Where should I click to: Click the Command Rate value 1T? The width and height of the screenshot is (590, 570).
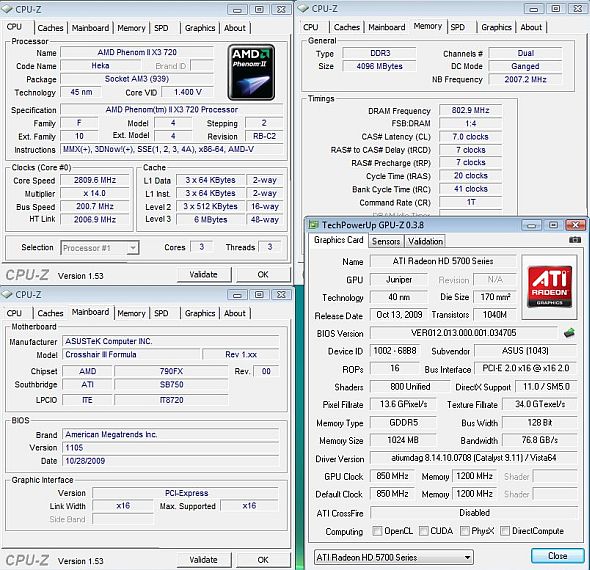470,202
